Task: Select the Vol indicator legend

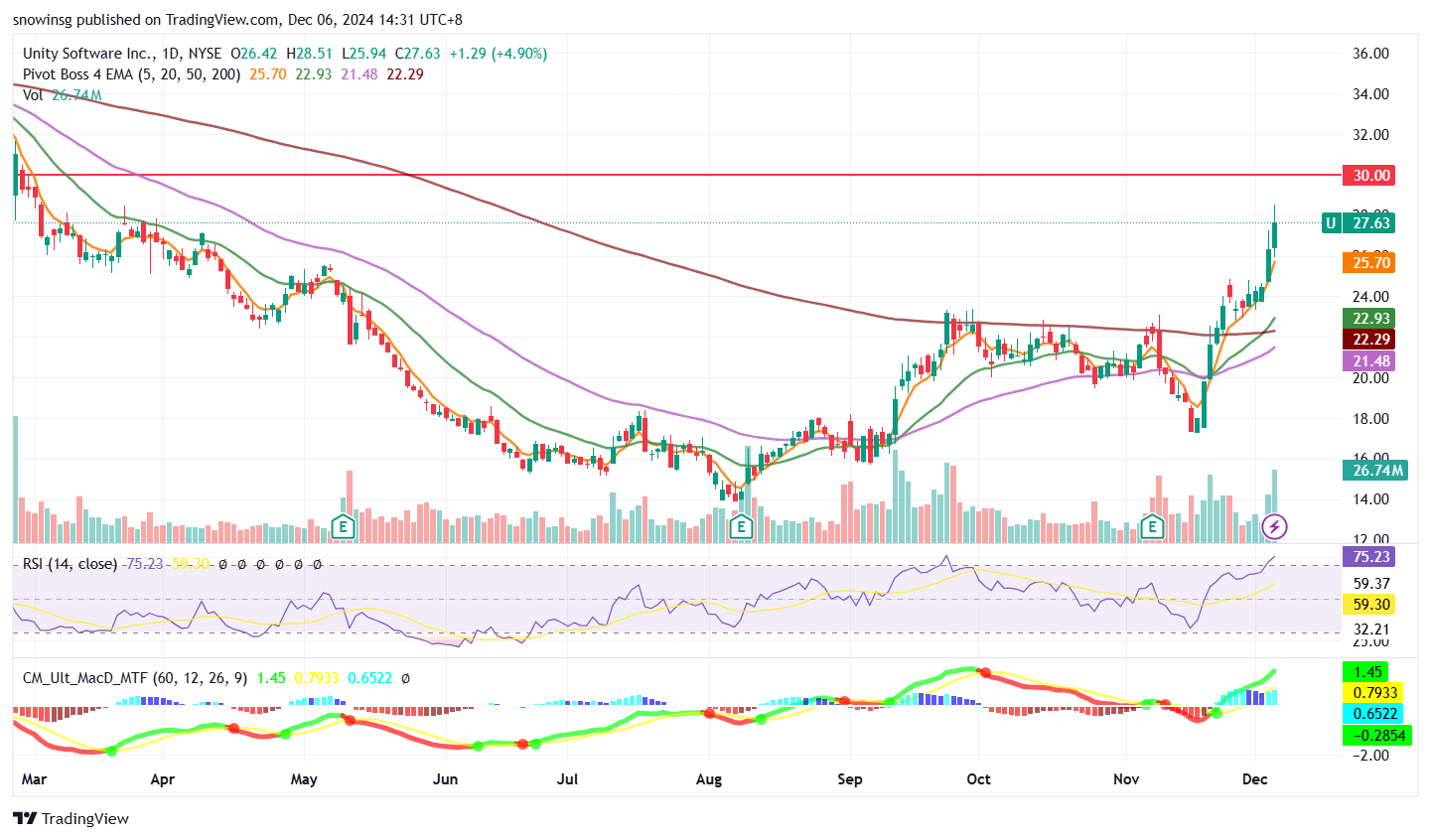Action: click(33, 95)
